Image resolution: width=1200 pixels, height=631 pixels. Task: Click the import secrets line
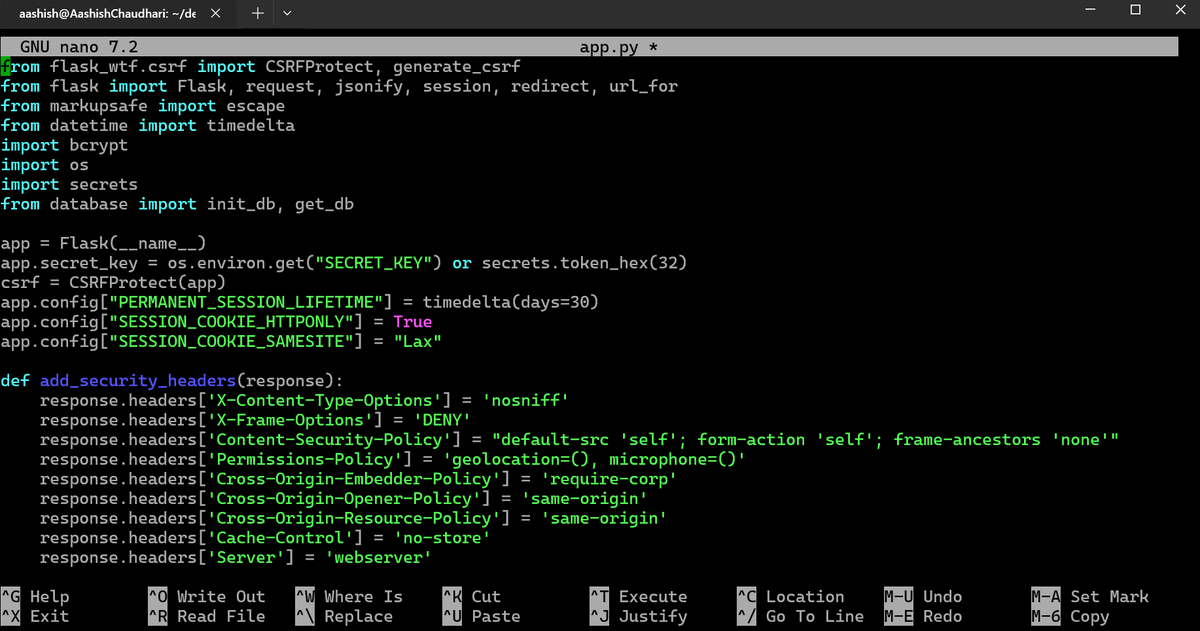point(69,185)
